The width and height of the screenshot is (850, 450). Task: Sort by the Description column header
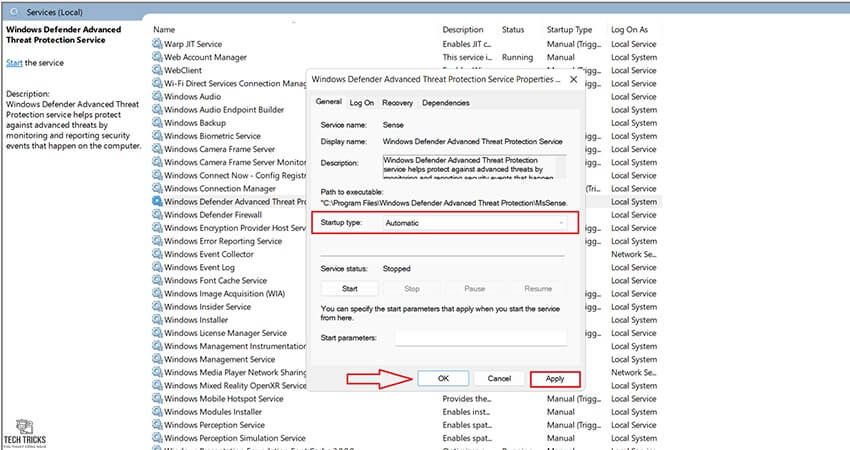[x=462, y=30]
